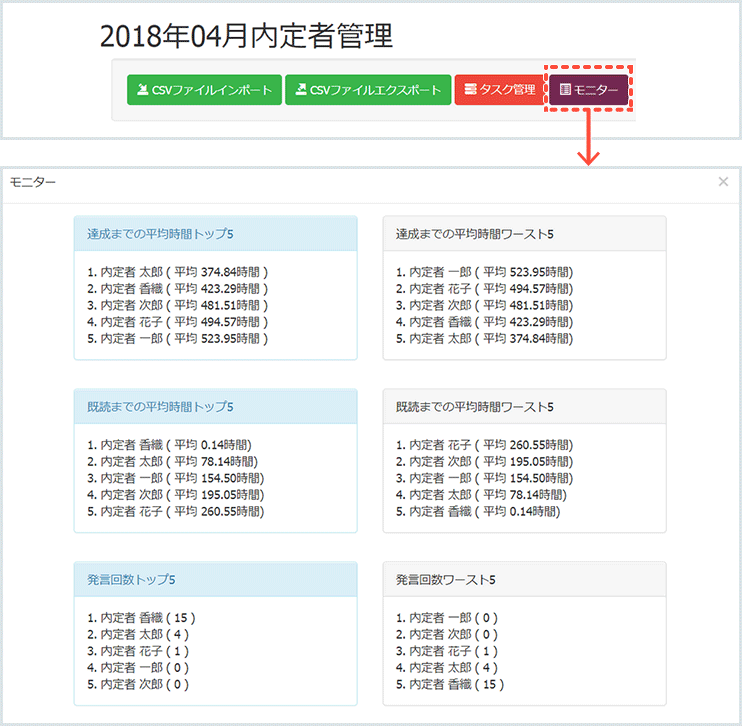This screenshot has height=726, width=742.
Task: Choose the 発言回数ワースト5 panel heading
Action: [x=445, y=579]
